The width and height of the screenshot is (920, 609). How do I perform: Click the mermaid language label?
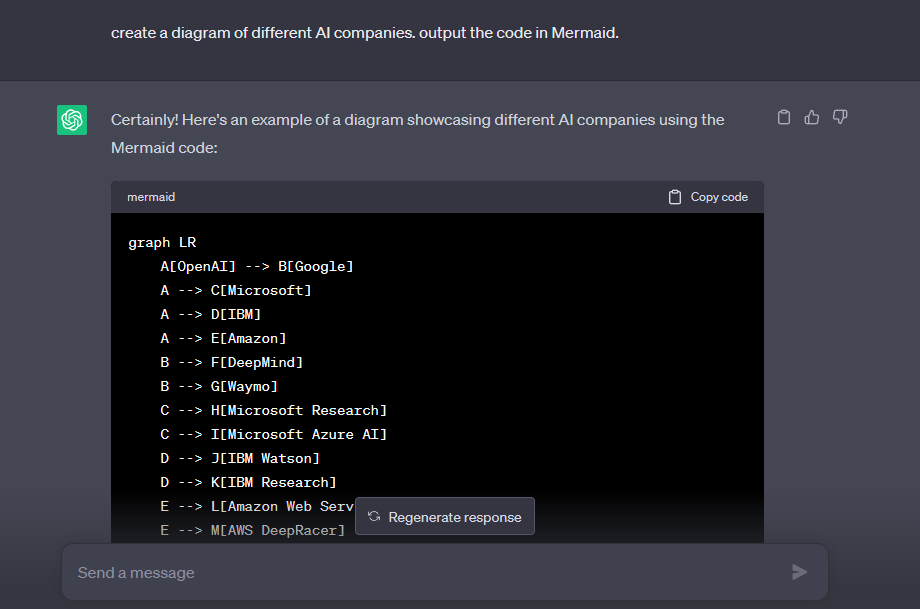coord(151,197)
